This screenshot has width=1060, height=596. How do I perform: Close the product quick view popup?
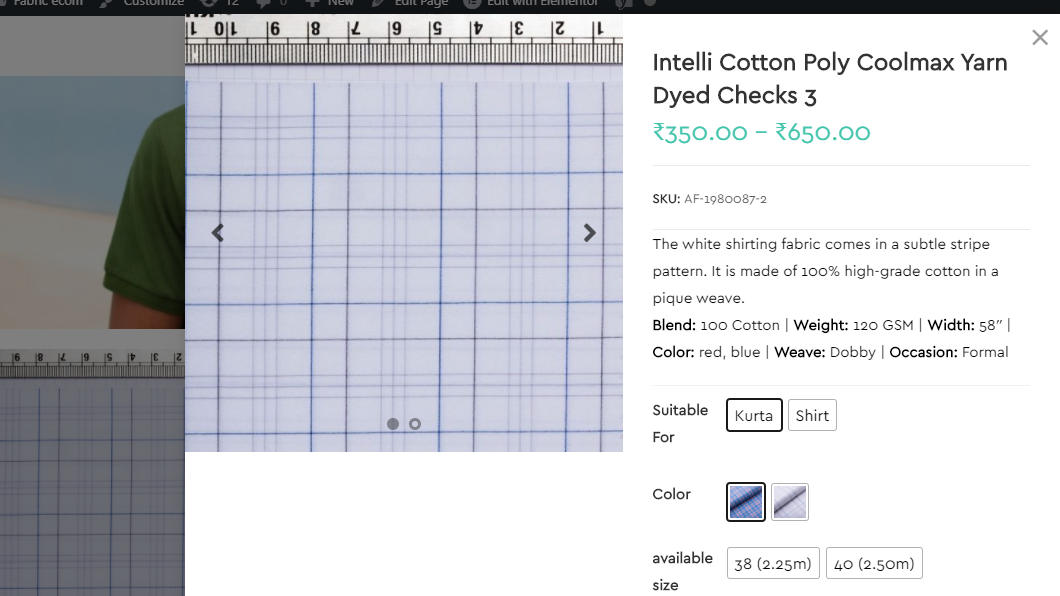click(x=1040, y=37)
